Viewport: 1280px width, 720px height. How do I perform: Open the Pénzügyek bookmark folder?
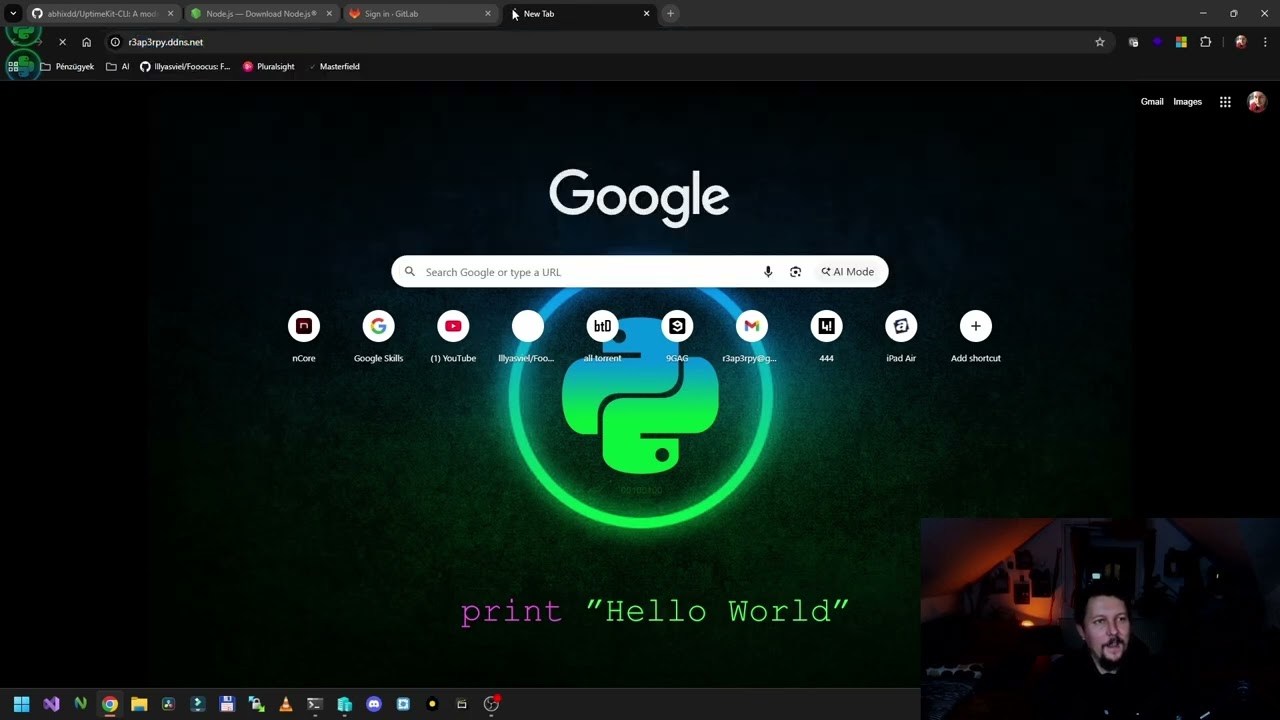[67, 66]
